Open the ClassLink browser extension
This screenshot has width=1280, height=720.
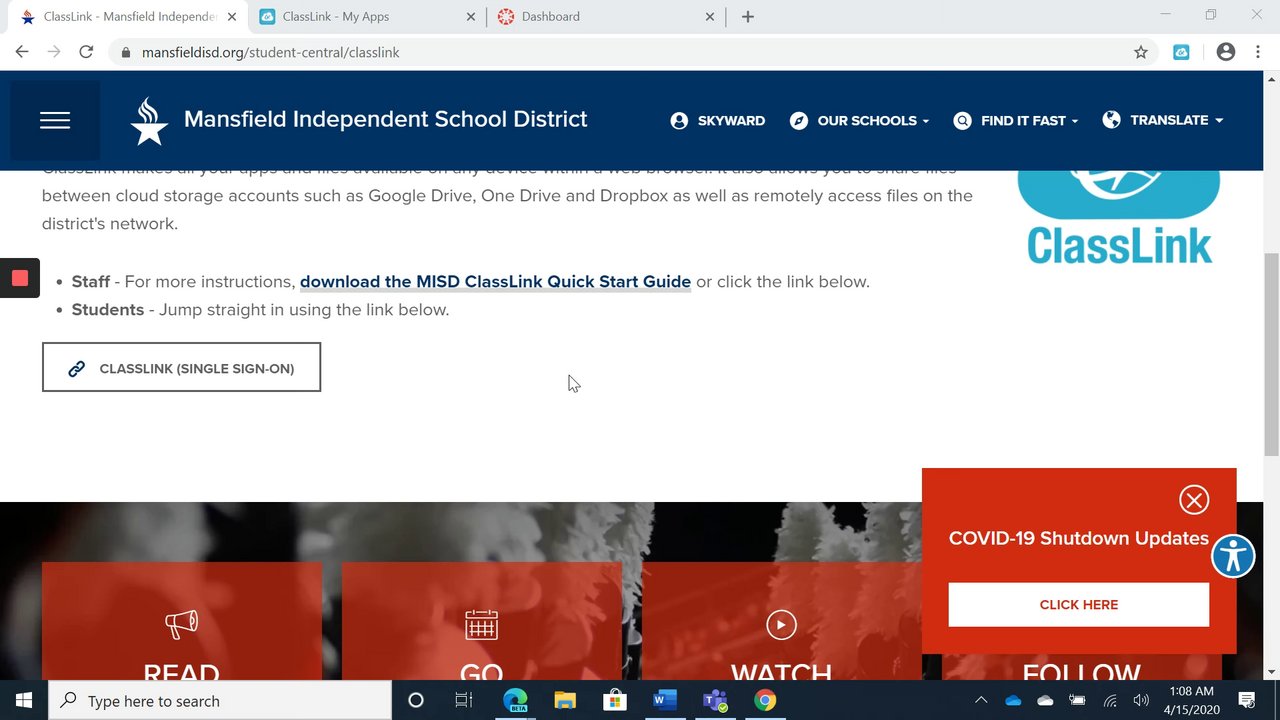1181,52
